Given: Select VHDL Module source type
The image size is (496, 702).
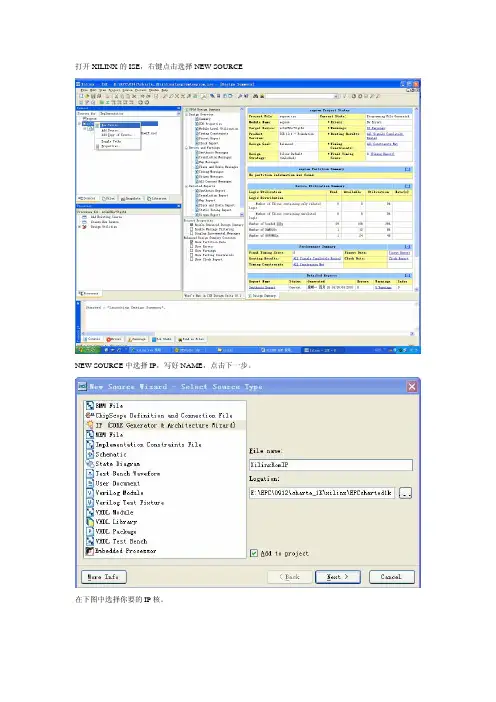Looking at the screenshot, I should [110, 512].
